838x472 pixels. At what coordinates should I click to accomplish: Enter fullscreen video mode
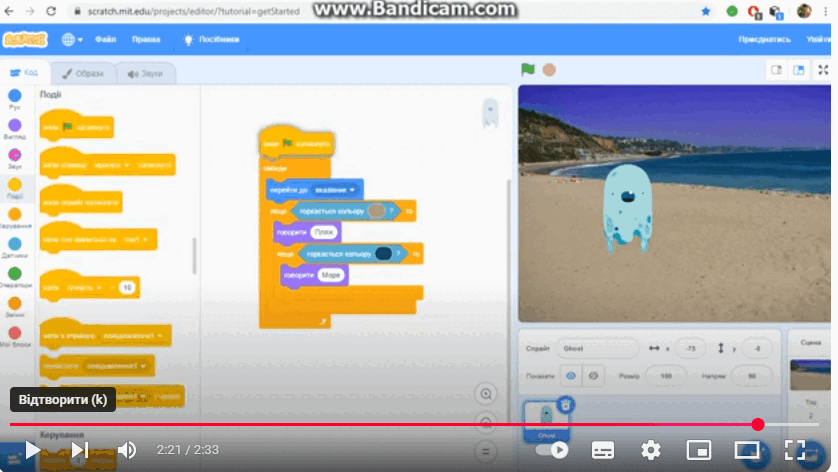point(794,450)
